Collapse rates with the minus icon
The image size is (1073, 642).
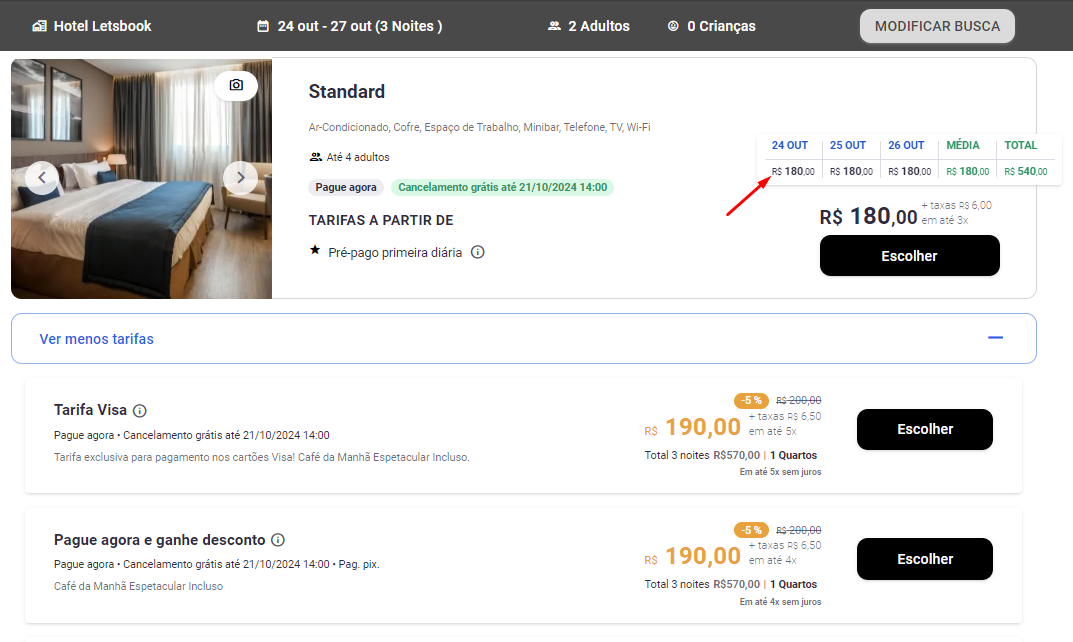(x=996, y=337)
